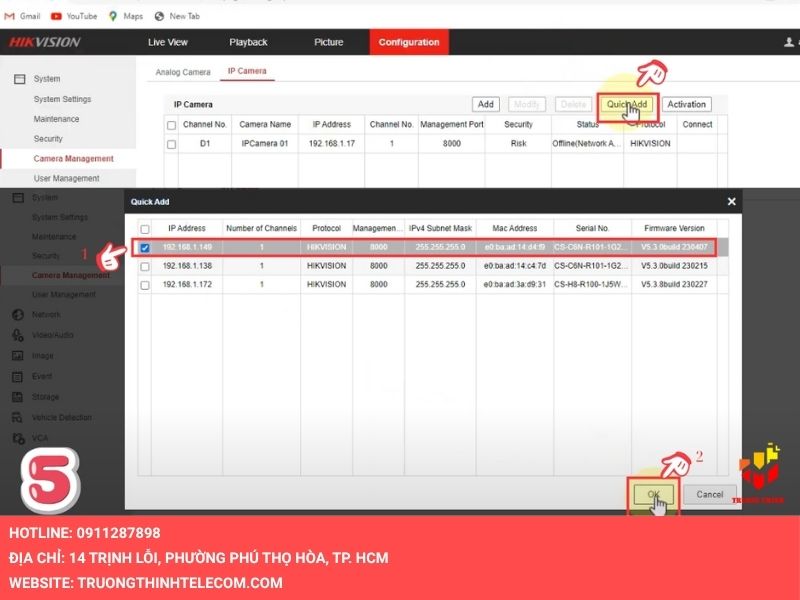Expand the System section in sidebar
This screenshot has height=600, width=800.
point(46,79)
